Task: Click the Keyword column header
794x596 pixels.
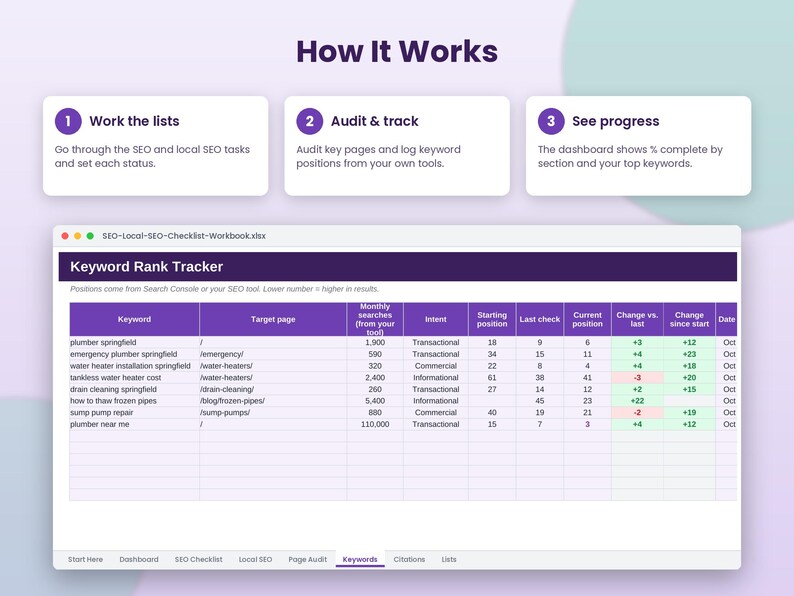Action: (134, 319)
